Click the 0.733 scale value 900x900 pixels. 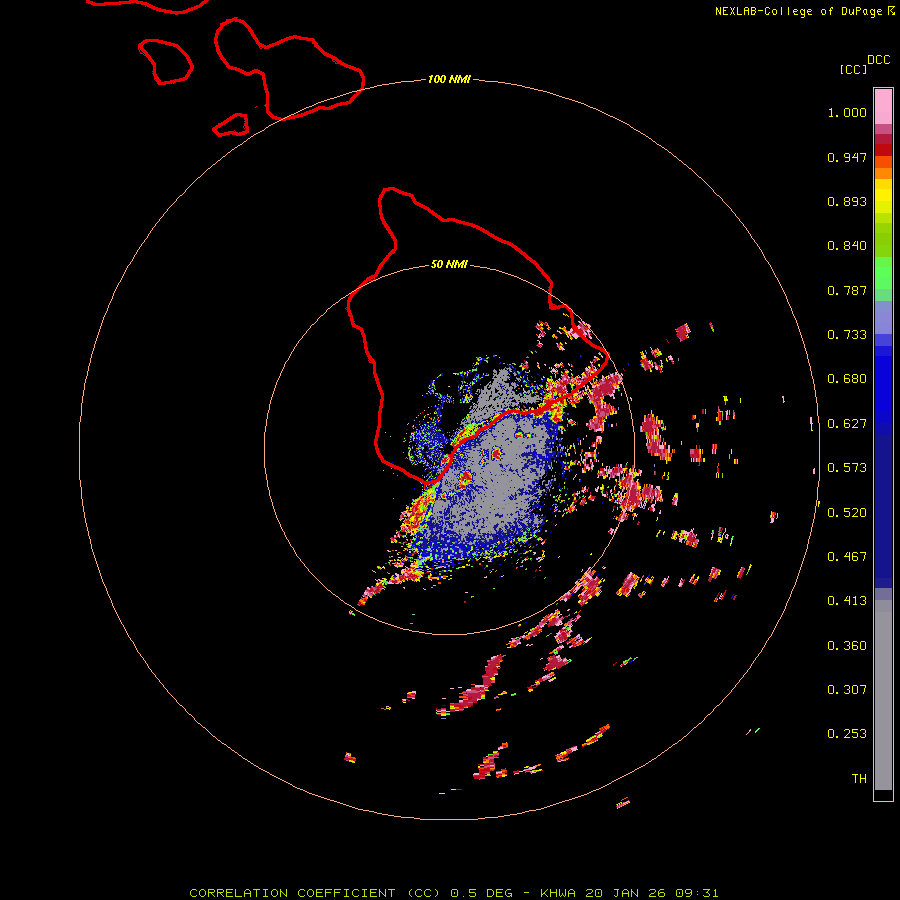(x=847, y=335)
